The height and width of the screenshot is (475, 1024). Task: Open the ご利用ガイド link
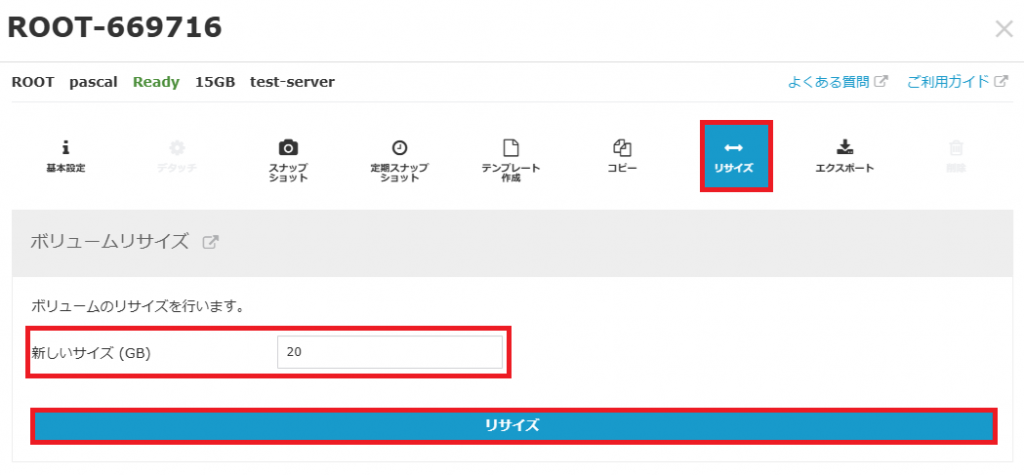pos(948,82)
